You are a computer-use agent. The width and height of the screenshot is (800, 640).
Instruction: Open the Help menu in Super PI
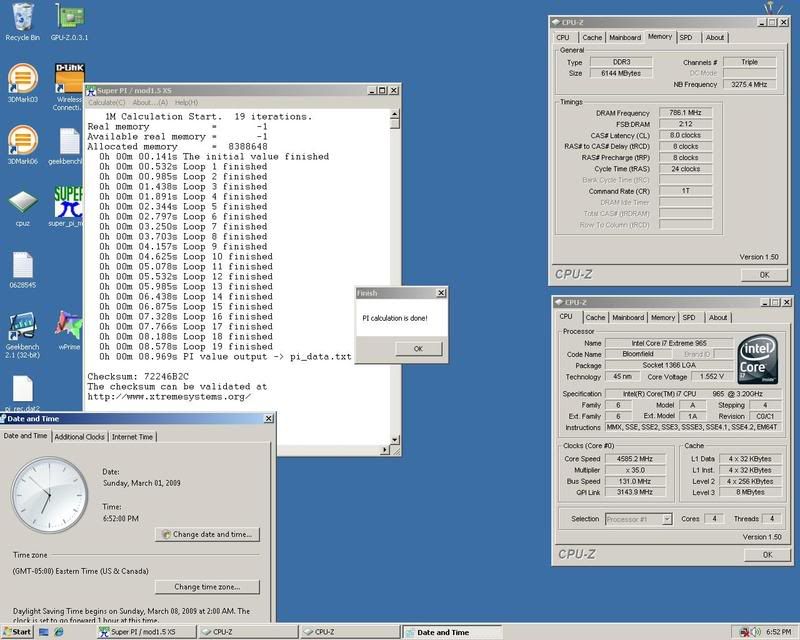pos(186,103)
